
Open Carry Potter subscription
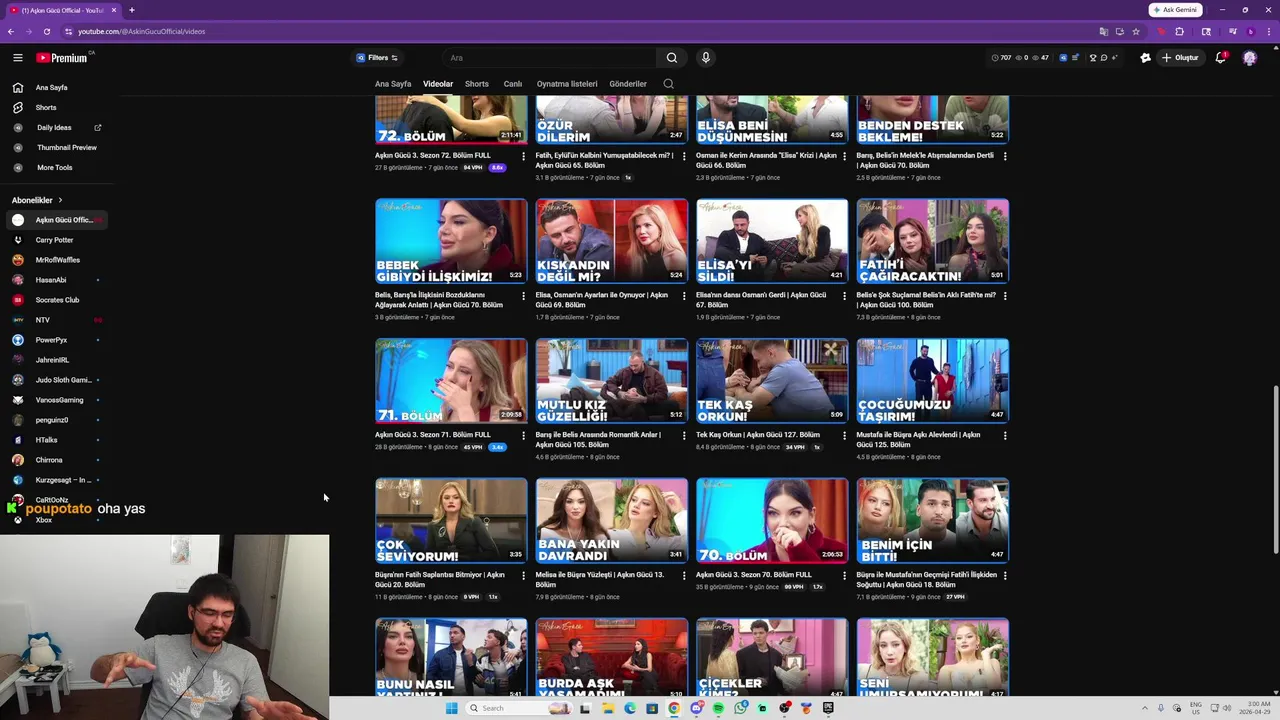[55, 240]
